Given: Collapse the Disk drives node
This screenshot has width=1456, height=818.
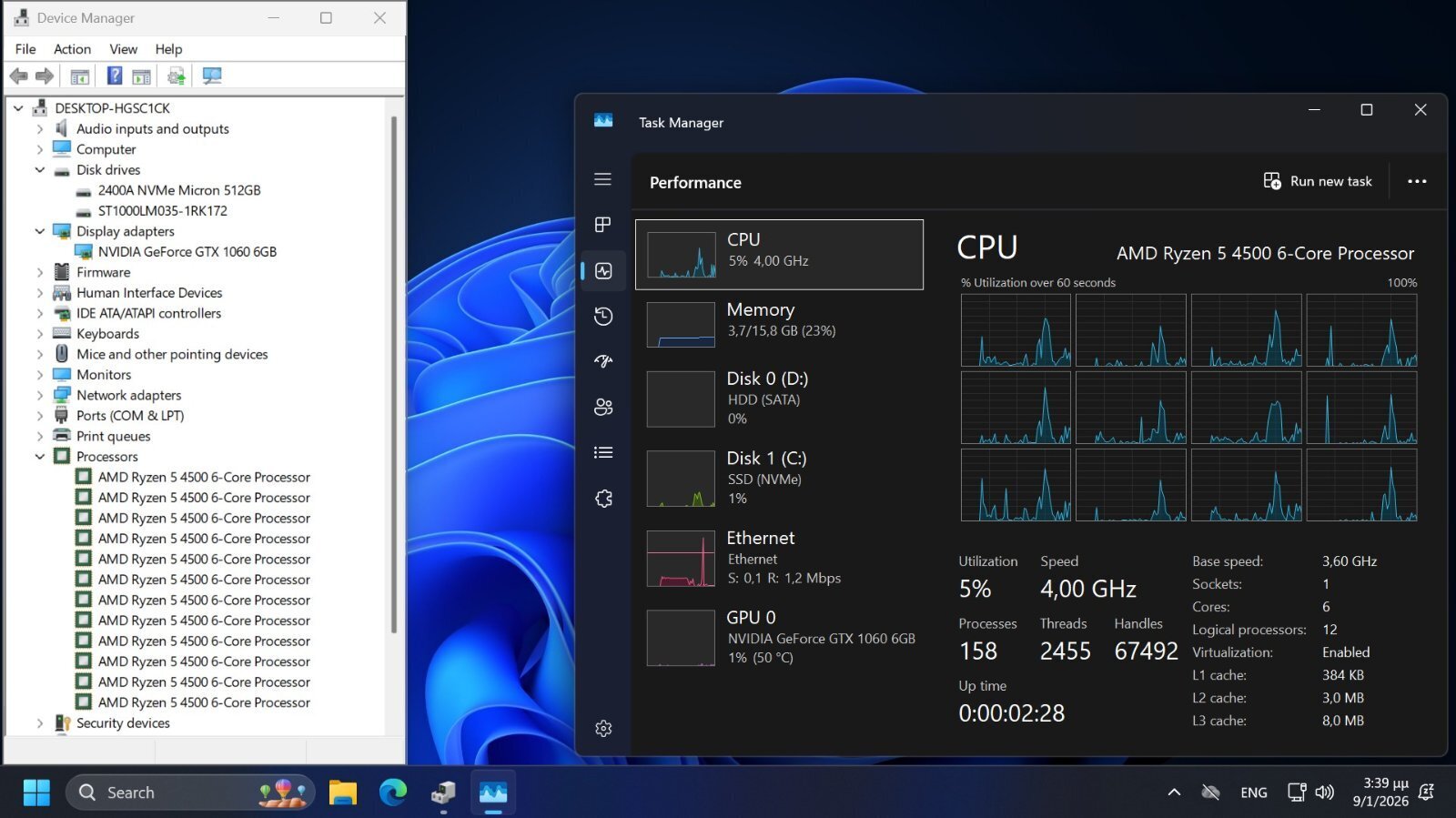Looking at the screenshot, I should [x=40, y=170].
